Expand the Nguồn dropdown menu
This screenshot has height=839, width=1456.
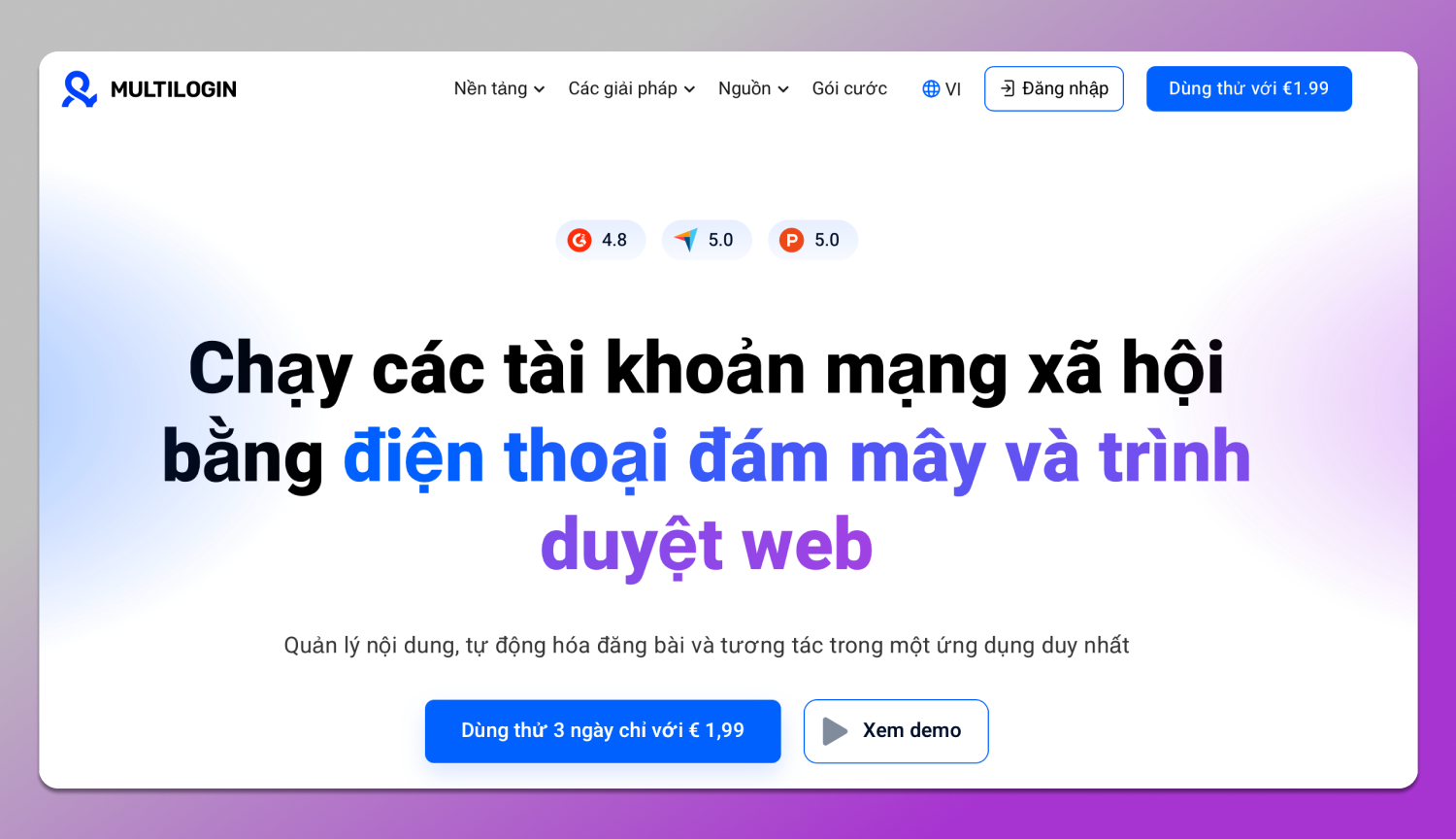[x=753, y=88]
